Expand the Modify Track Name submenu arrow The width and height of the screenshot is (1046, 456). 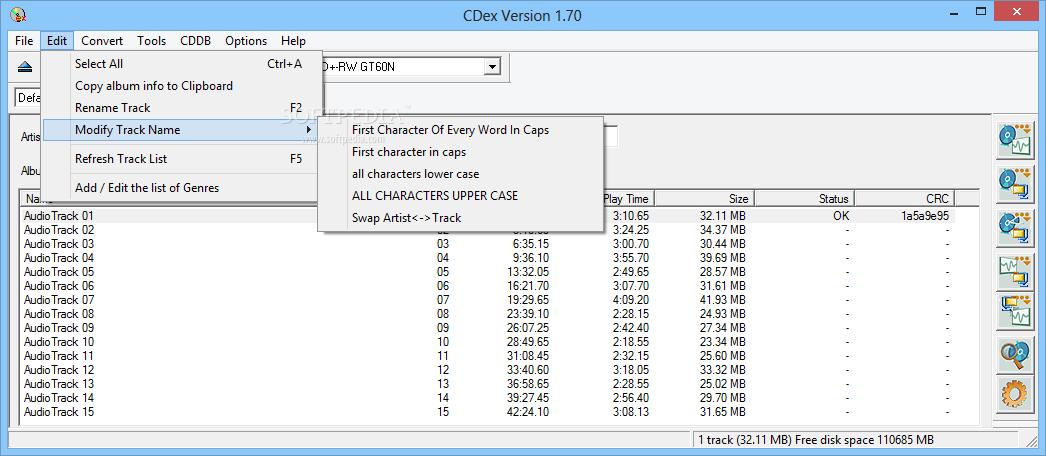click(309, 130)
